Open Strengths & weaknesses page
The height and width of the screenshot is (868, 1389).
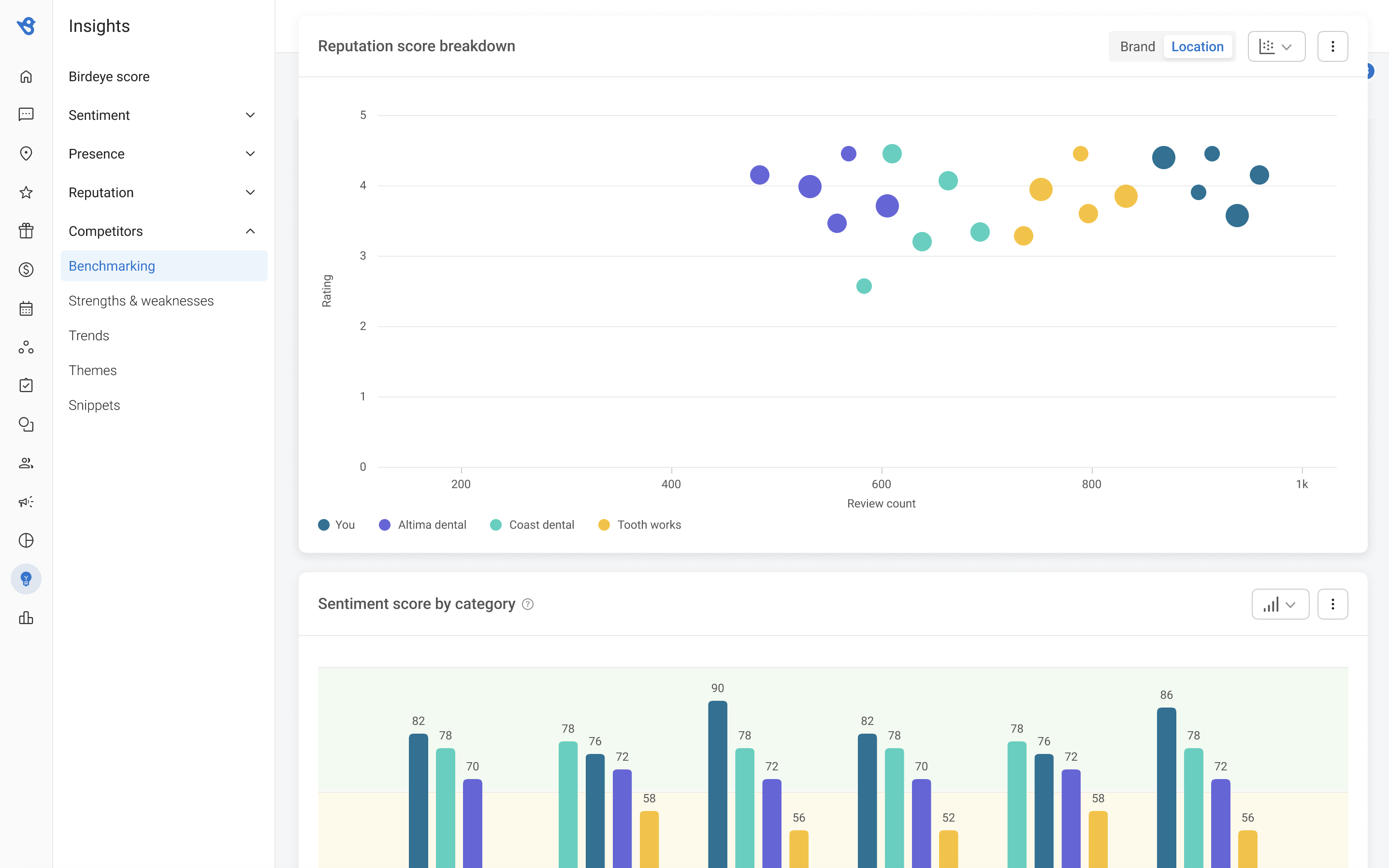[141, 301]
